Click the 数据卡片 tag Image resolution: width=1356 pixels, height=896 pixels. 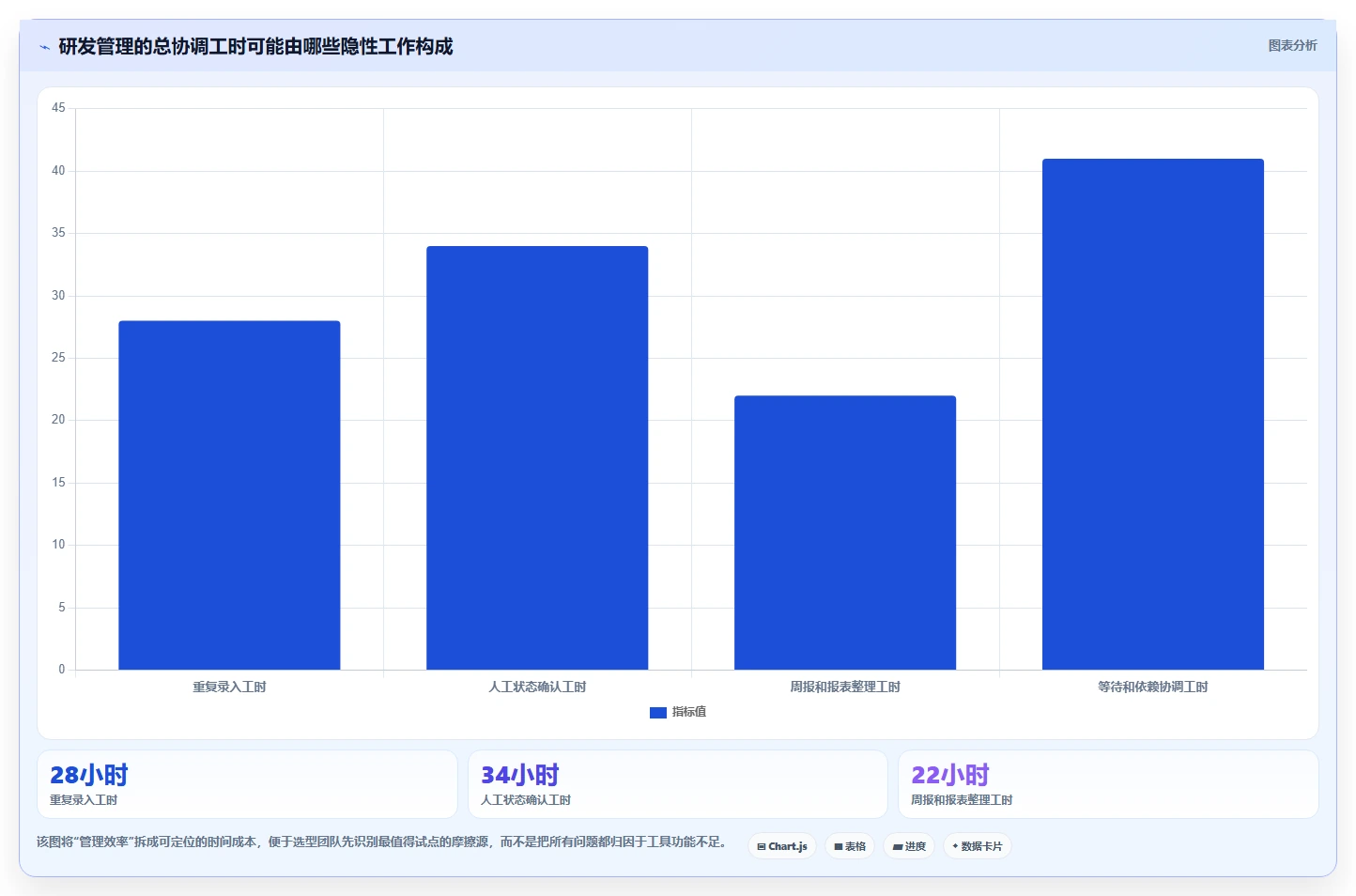click(x=978, y=846)
